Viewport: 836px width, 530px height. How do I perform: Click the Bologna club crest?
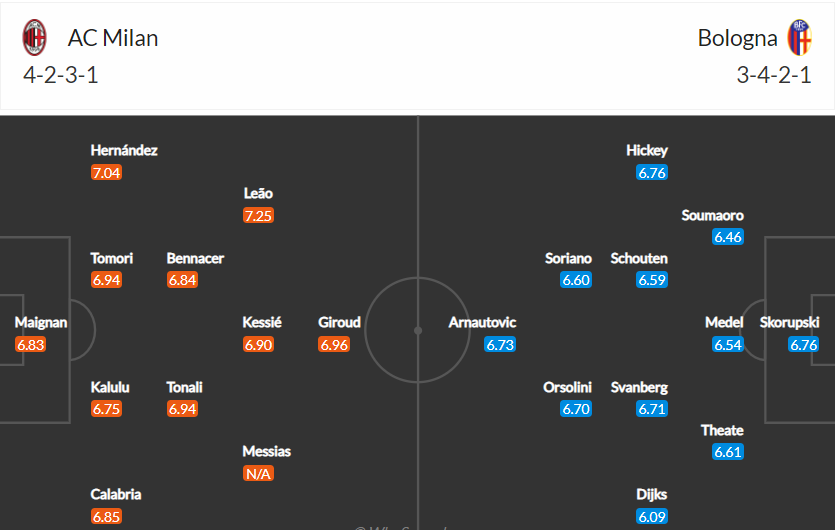click(799, 37)
